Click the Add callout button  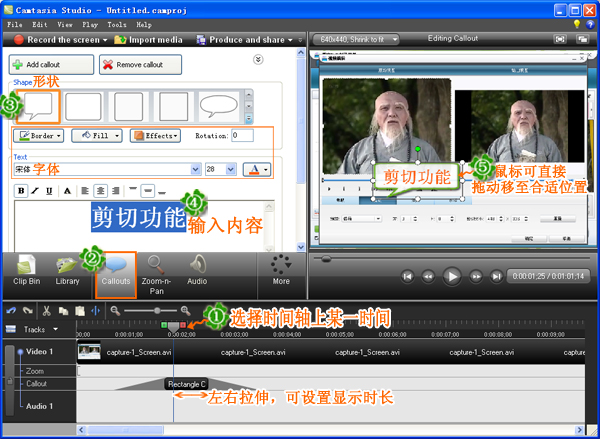[x=51, y=64]
